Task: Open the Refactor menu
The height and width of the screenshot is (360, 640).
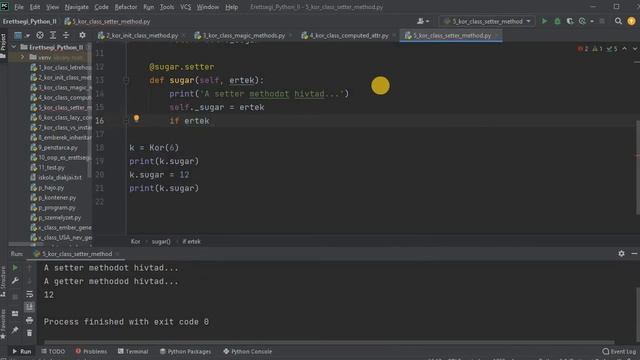Action: (126, 7)
